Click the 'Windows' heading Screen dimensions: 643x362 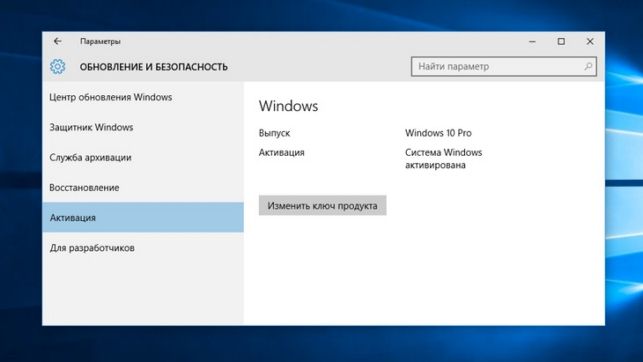288,106
